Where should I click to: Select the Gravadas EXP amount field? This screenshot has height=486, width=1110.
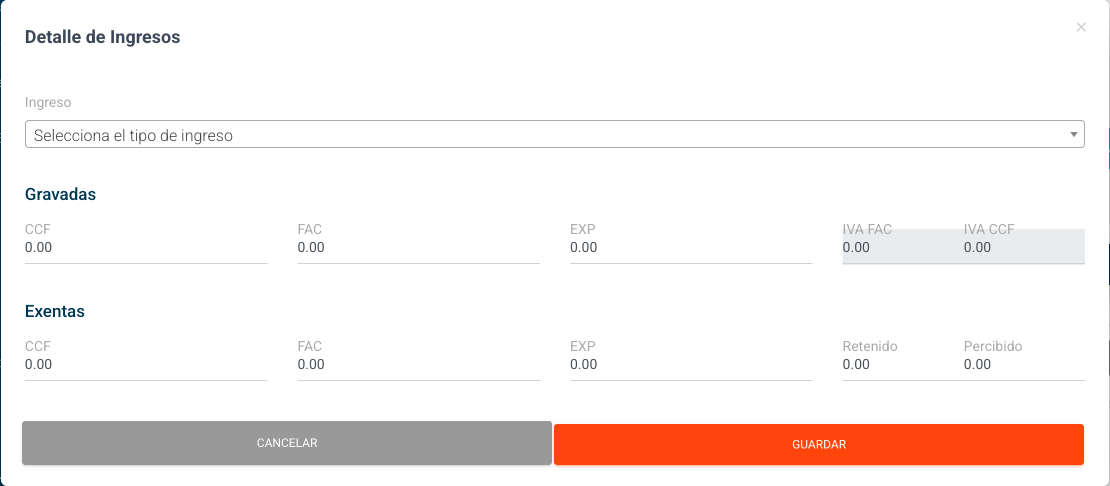[690, 248]
